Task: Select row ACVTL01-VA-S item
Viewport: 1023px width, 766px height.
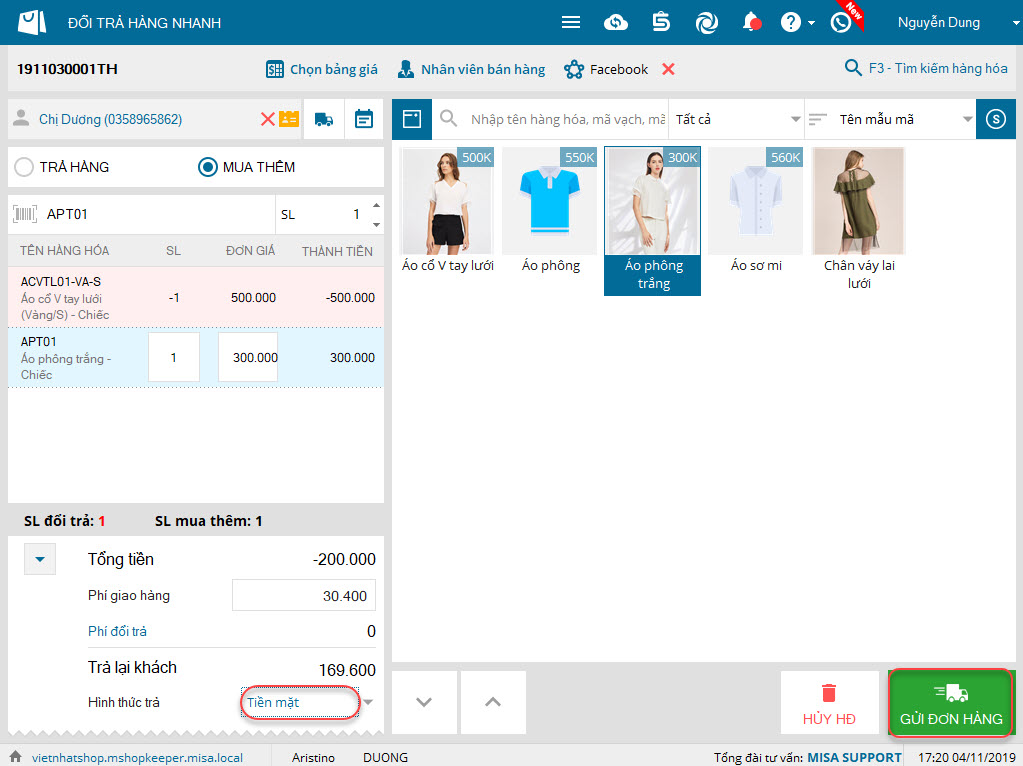Action: [196, 298]
